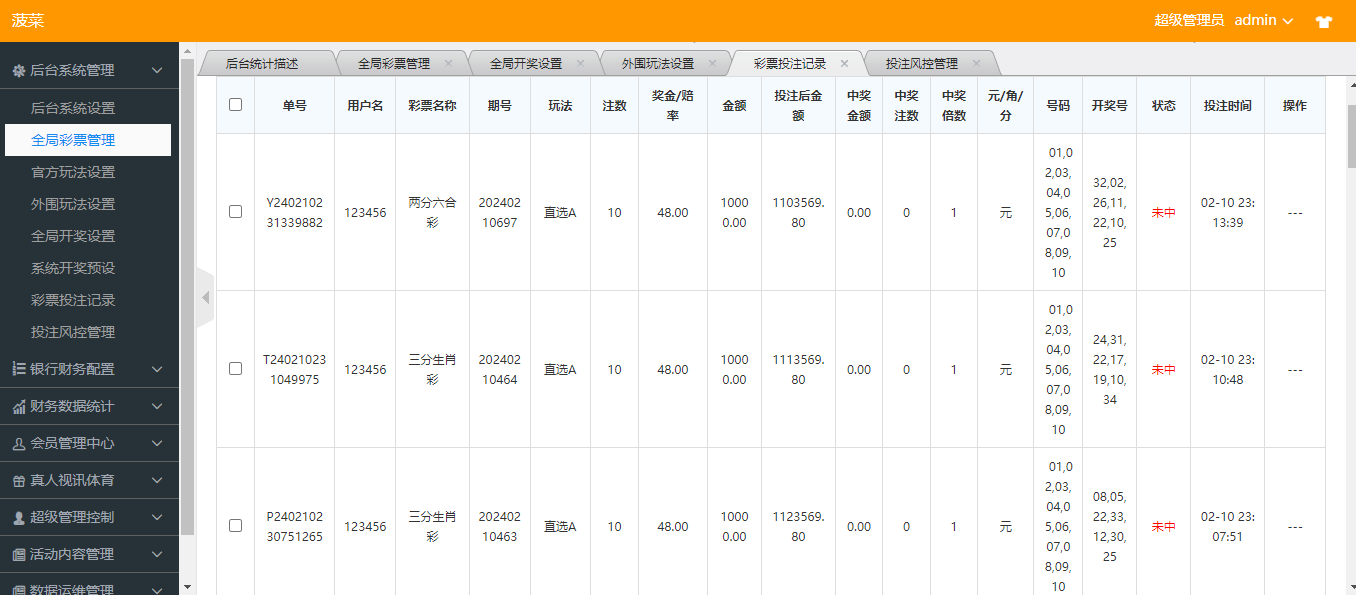Switch to the 后台统计描述 tab

262,63
